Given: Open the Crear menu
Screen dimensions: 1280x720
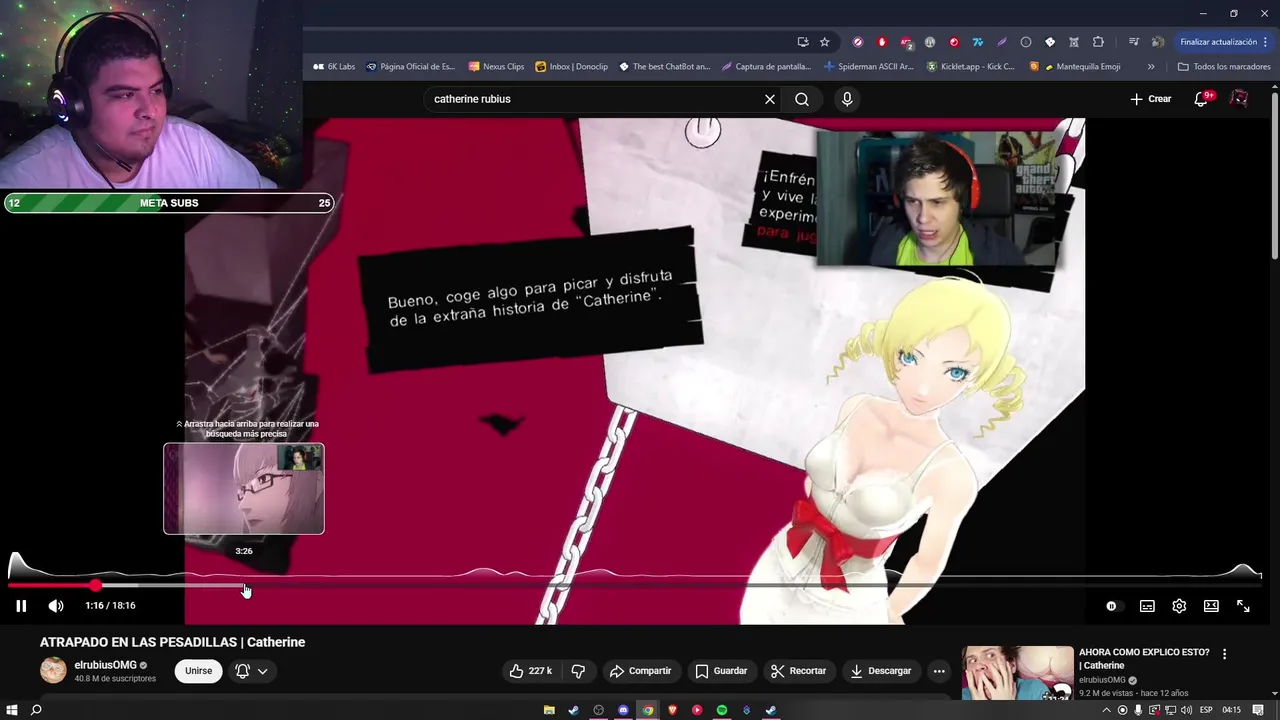Looking at the screenshot, I should (1151, 99).
